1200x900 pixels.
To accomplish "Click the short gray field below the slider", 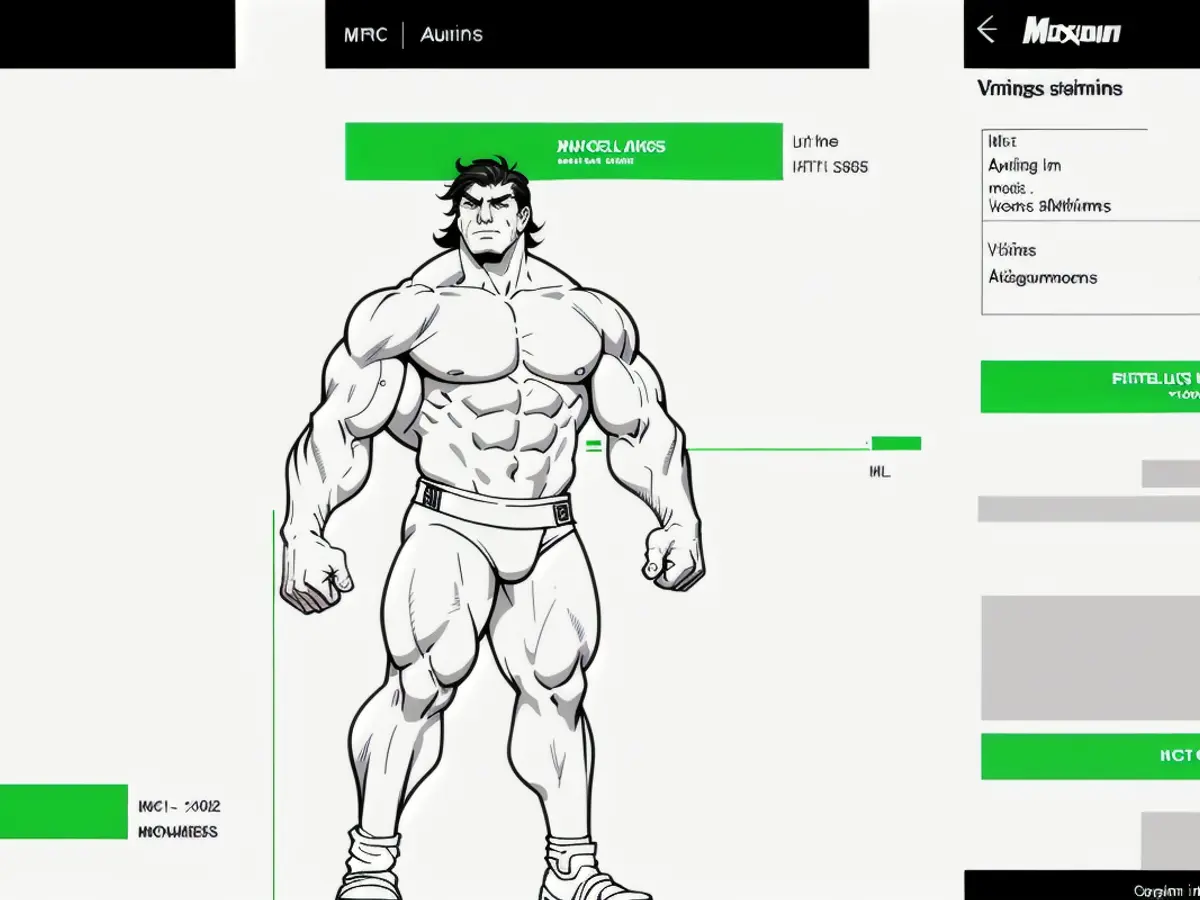I will click(1171, 473).
